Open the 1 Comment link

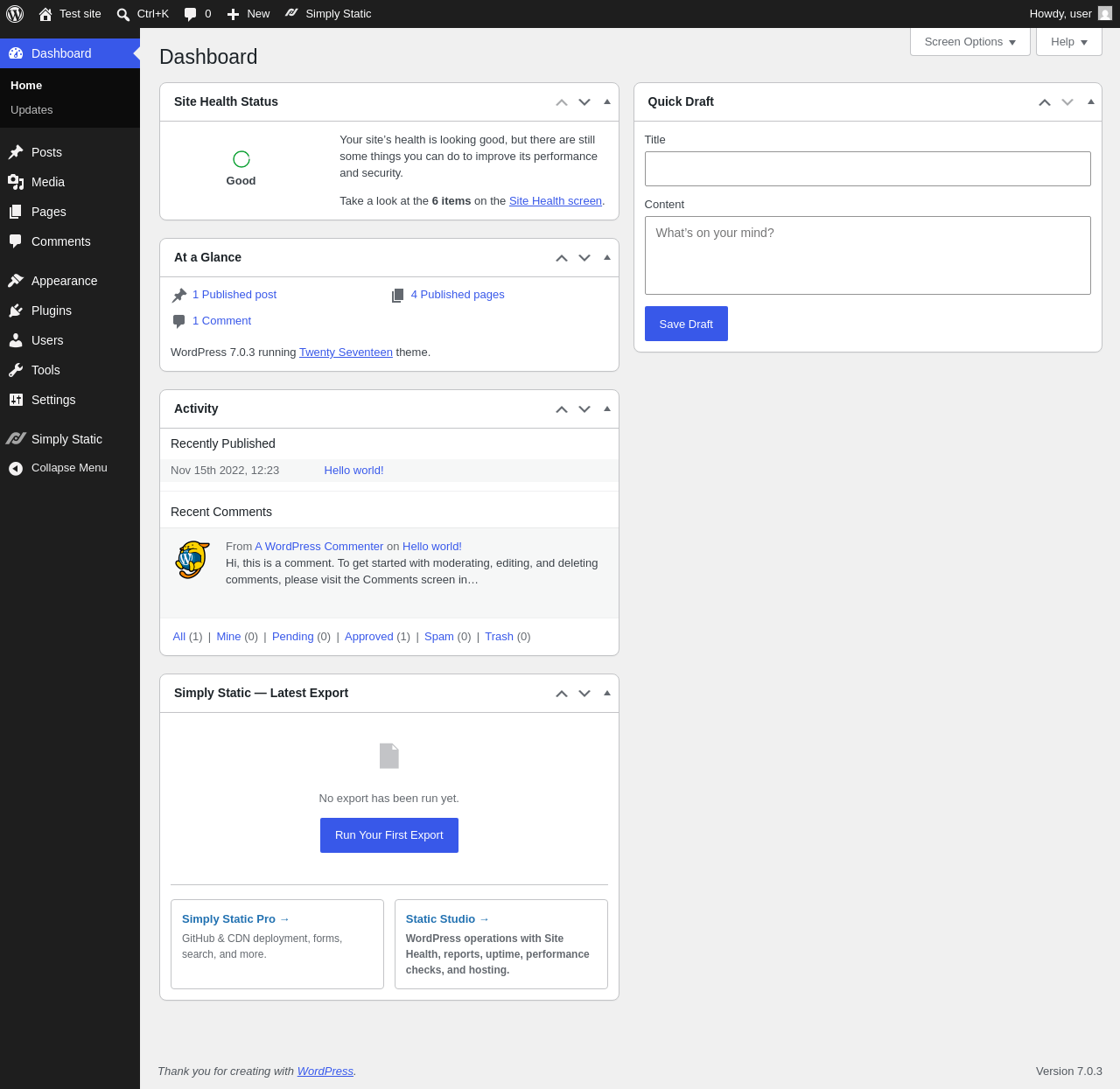point(221,321)
